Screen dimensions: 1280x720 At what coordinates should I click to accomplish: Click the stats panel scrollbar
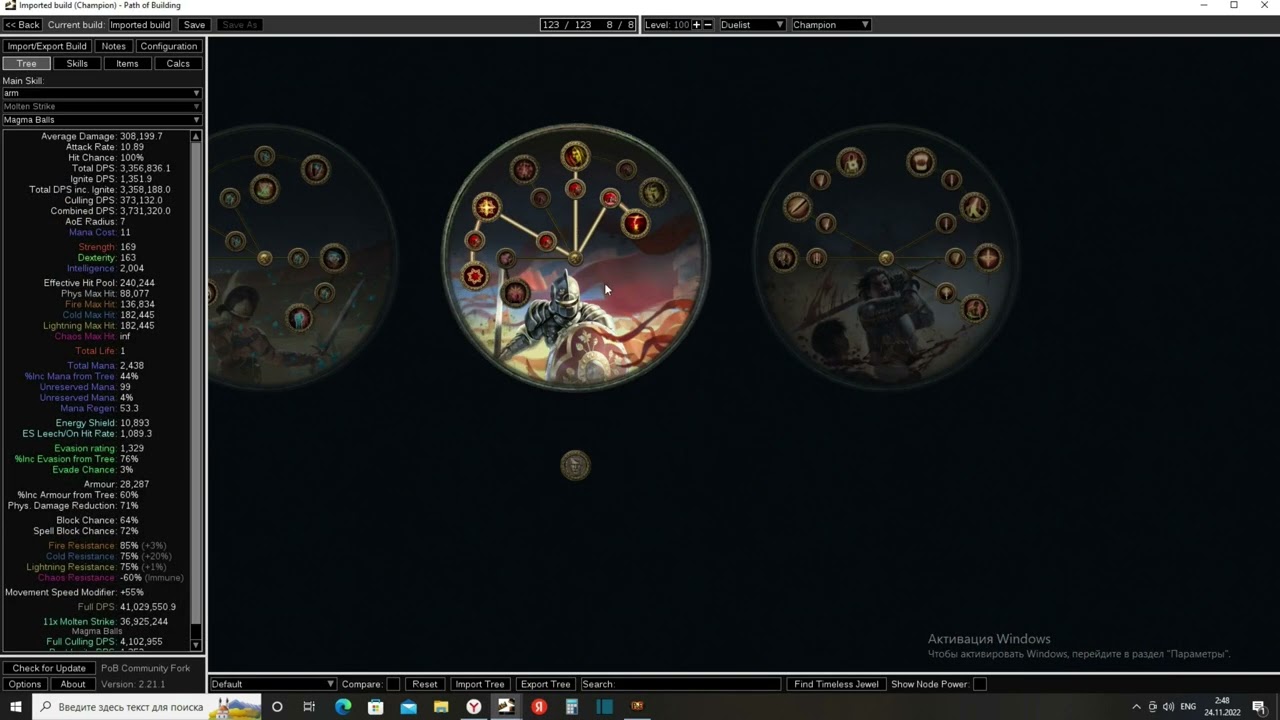click(196, 390)
